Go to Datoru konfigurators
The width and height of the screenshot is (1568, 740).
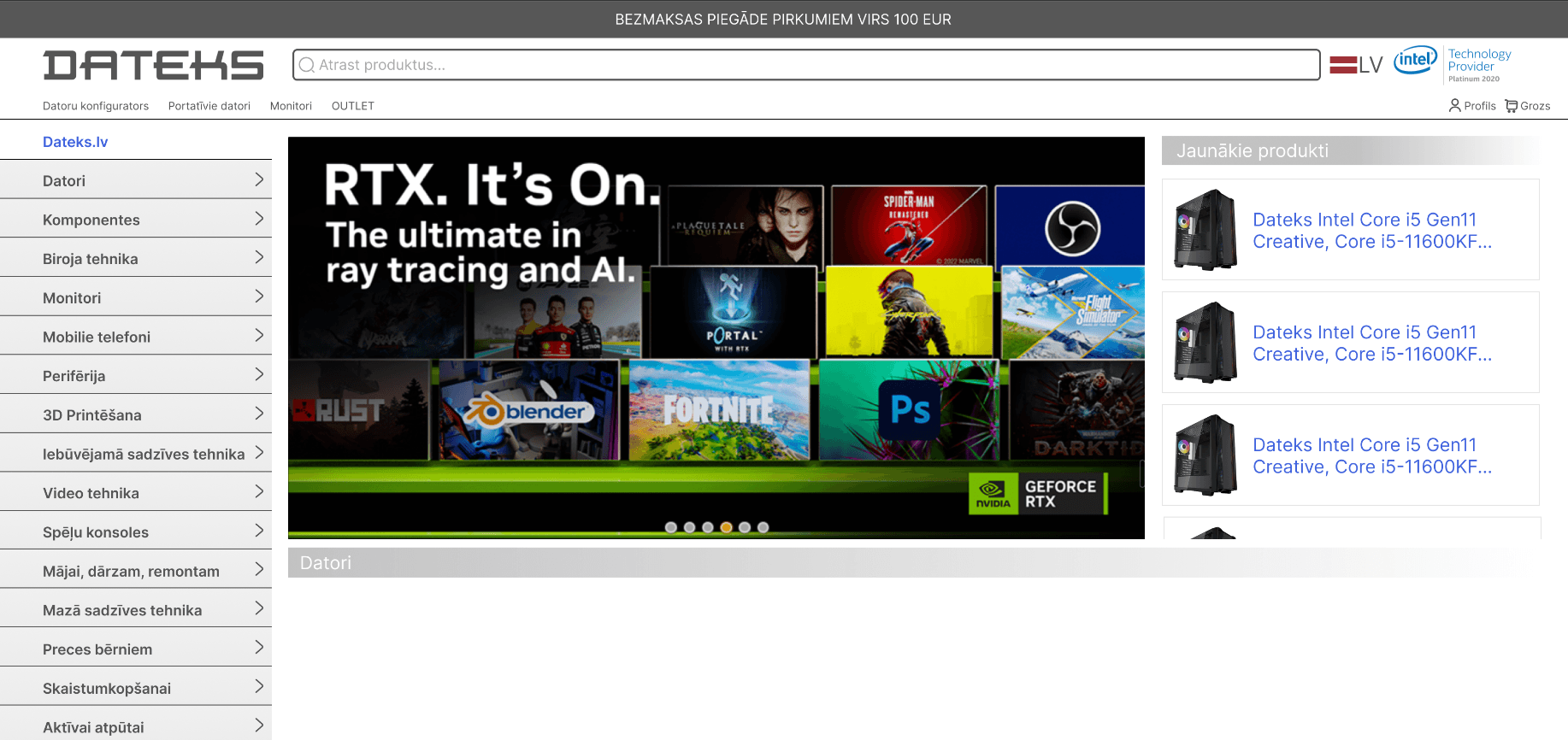pos(96,106)
